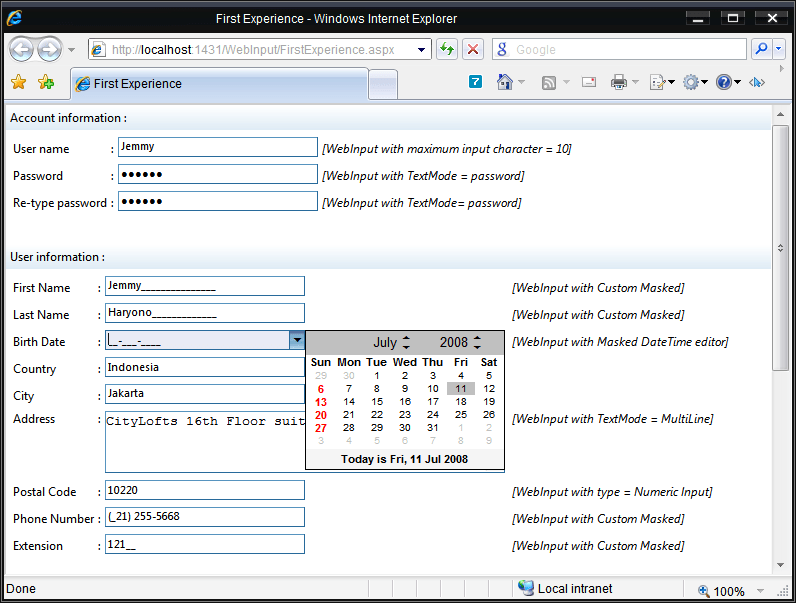The height and width of the screenshot is (603, 796).
Task: Click into the Postal Code field
Action: [204, 491]
